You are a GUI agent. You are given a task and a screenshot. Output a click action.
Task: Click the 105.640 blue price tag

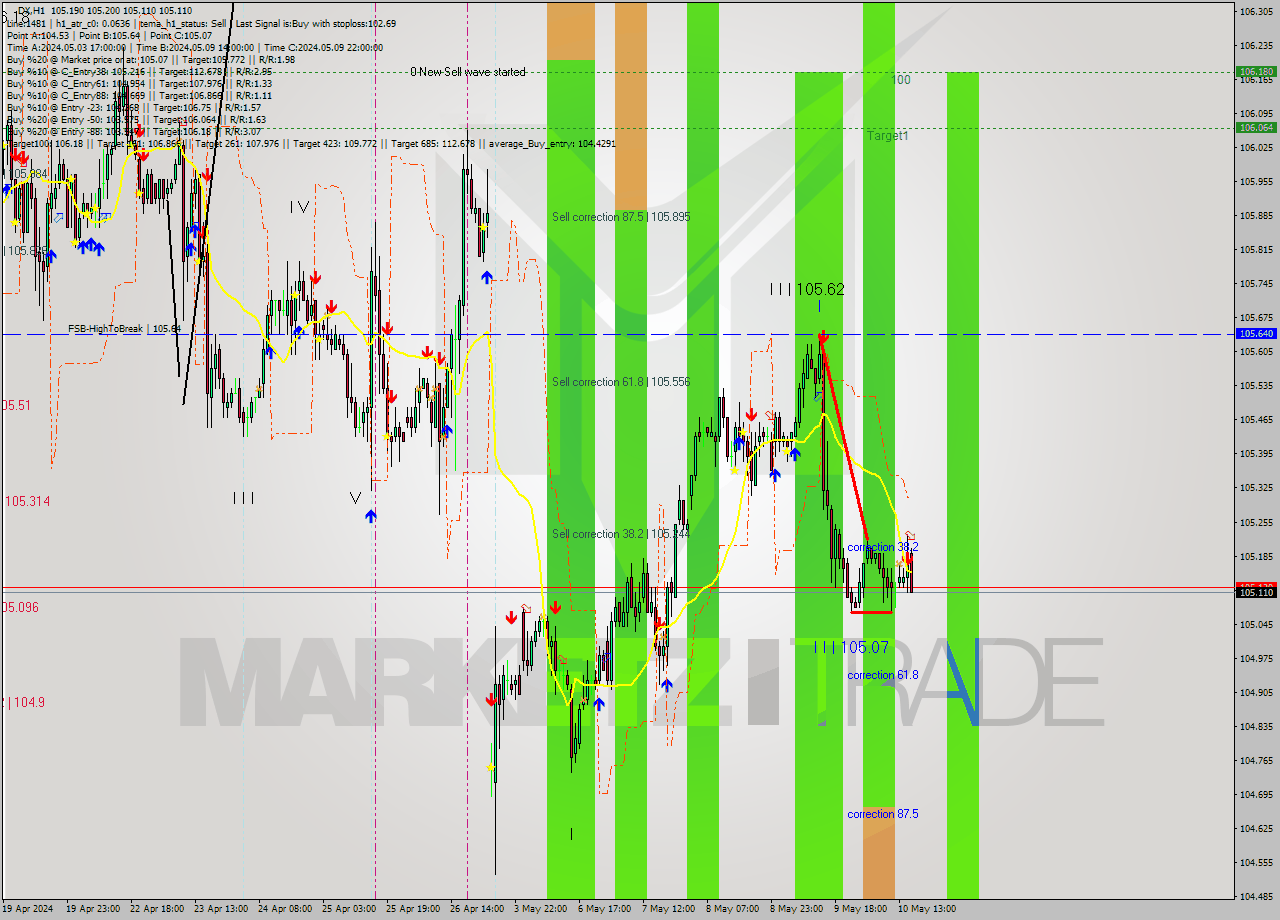(1256, 334)
